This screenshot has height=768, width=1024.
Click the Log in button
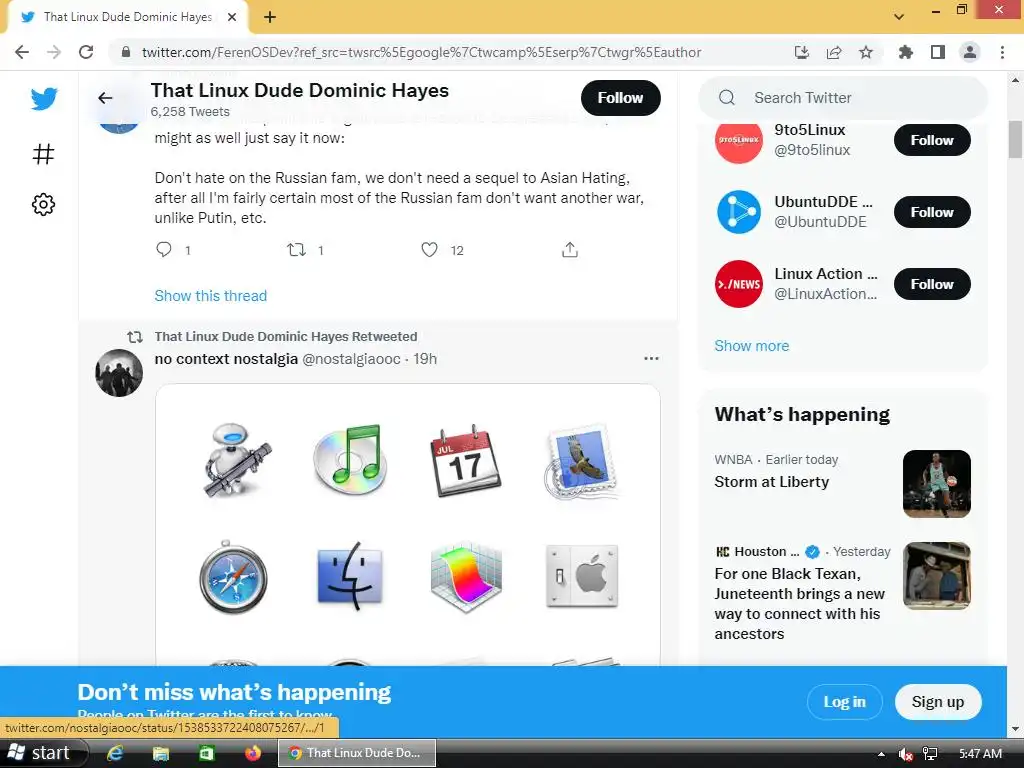pos(844,702)
